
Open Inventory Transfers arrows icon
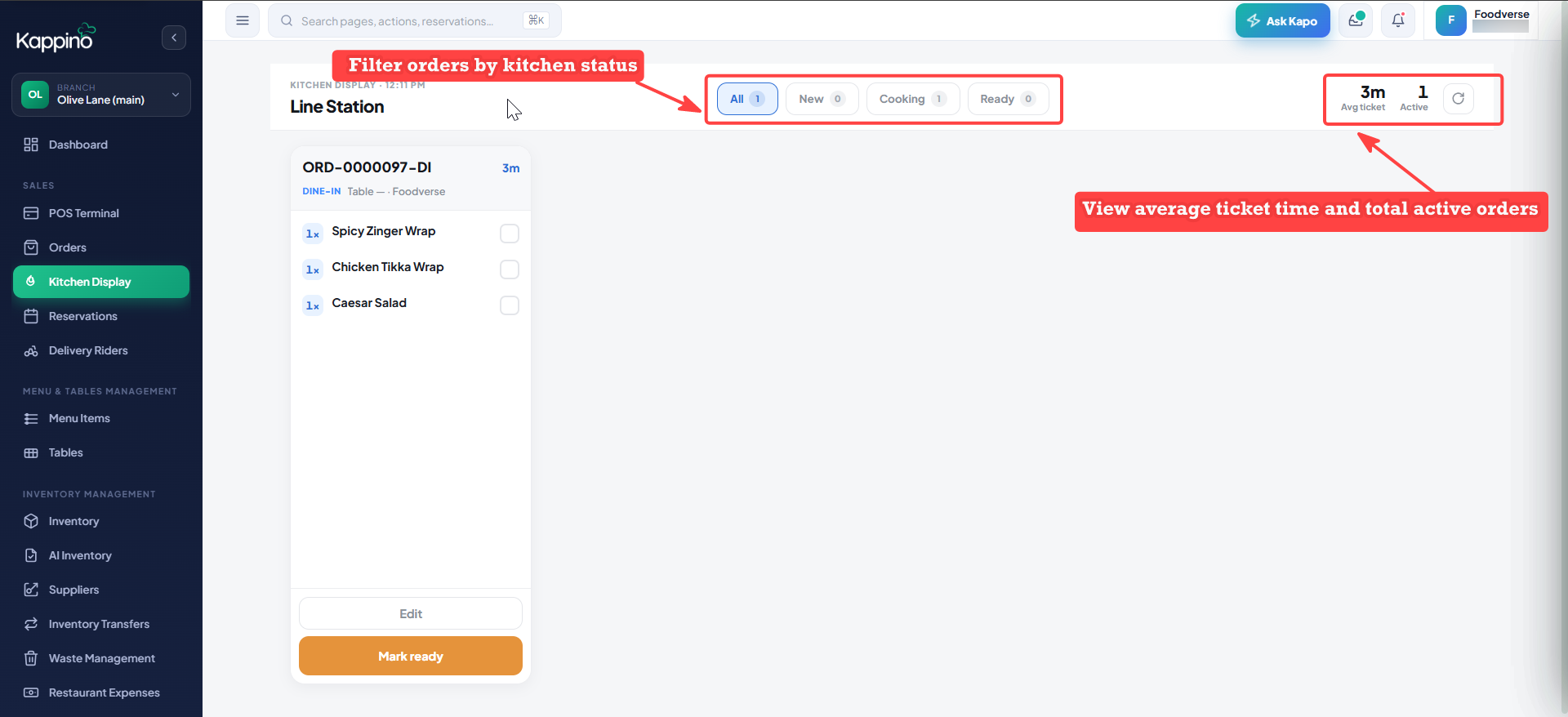[x=31, y=624]
